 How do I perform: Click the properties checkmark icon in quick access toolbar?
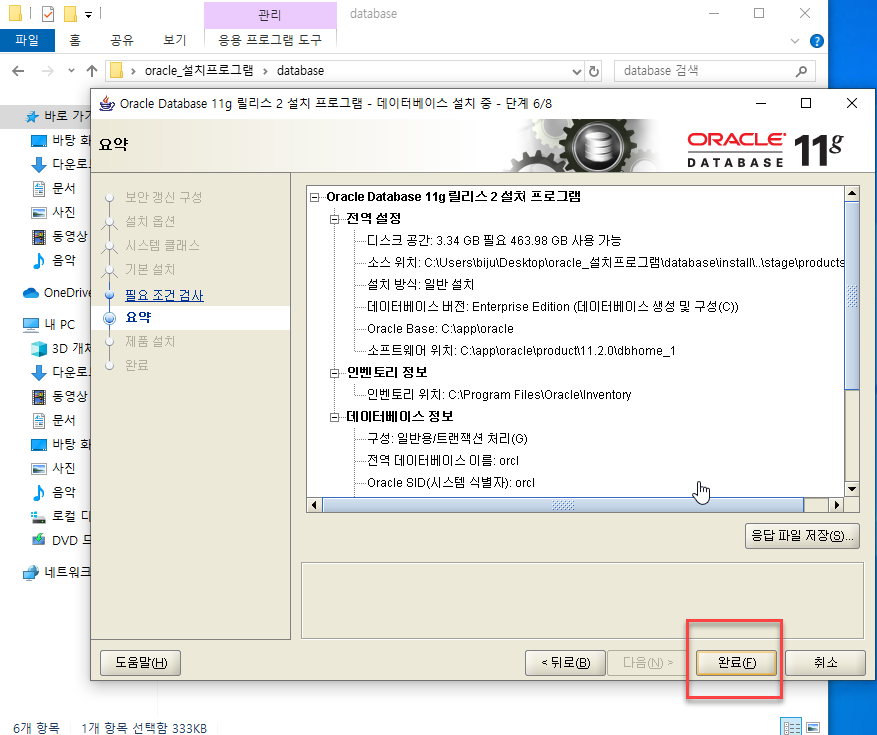tap(48, 13)
